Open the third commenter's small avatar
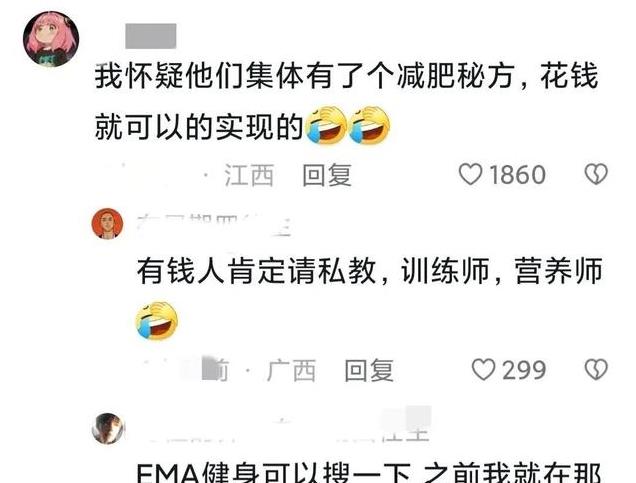The height and width of the screenshot is (483, 636). click(x=108, y=429)
